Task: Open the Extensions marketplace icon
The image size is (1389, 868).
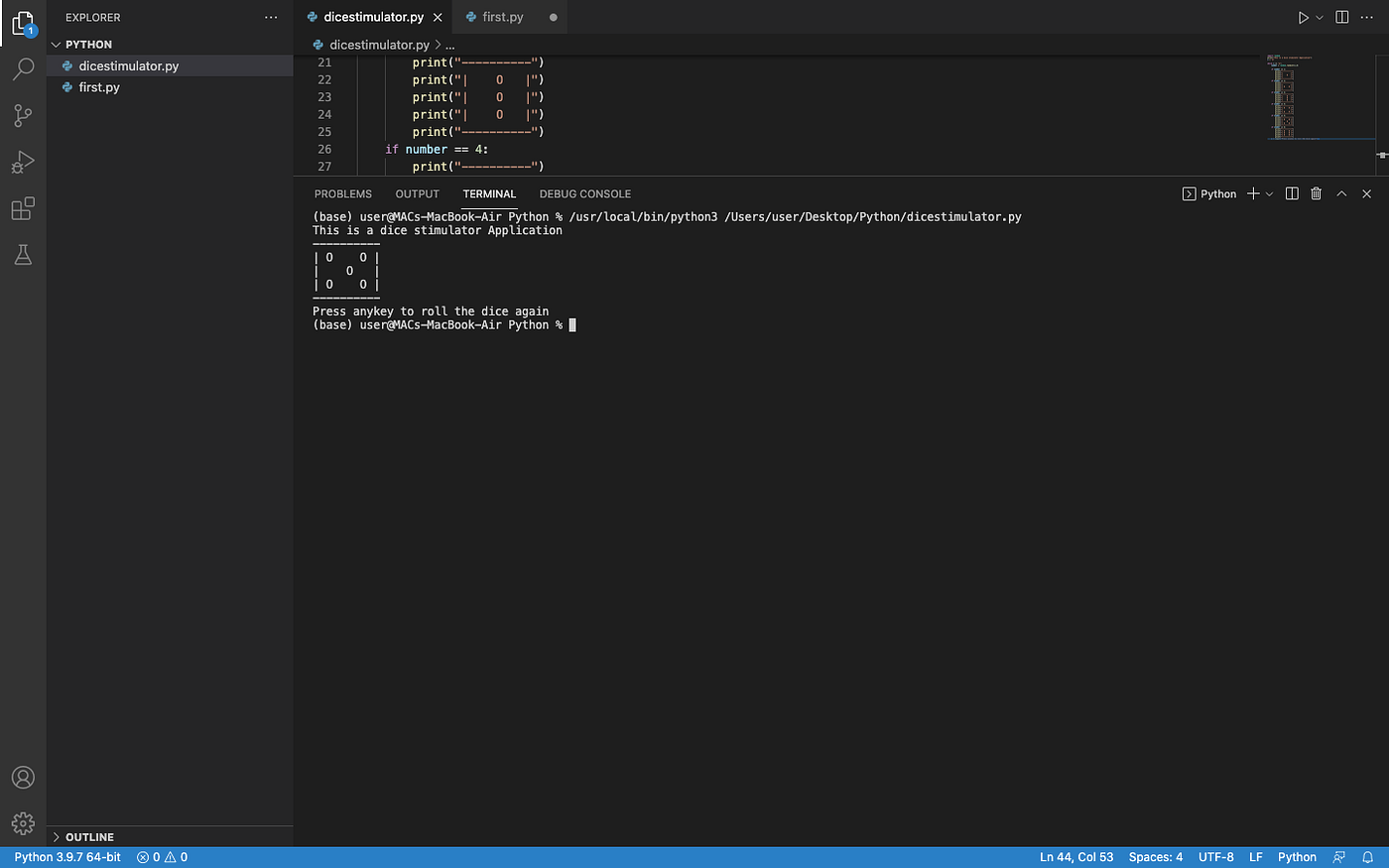Action: [23, 208]
